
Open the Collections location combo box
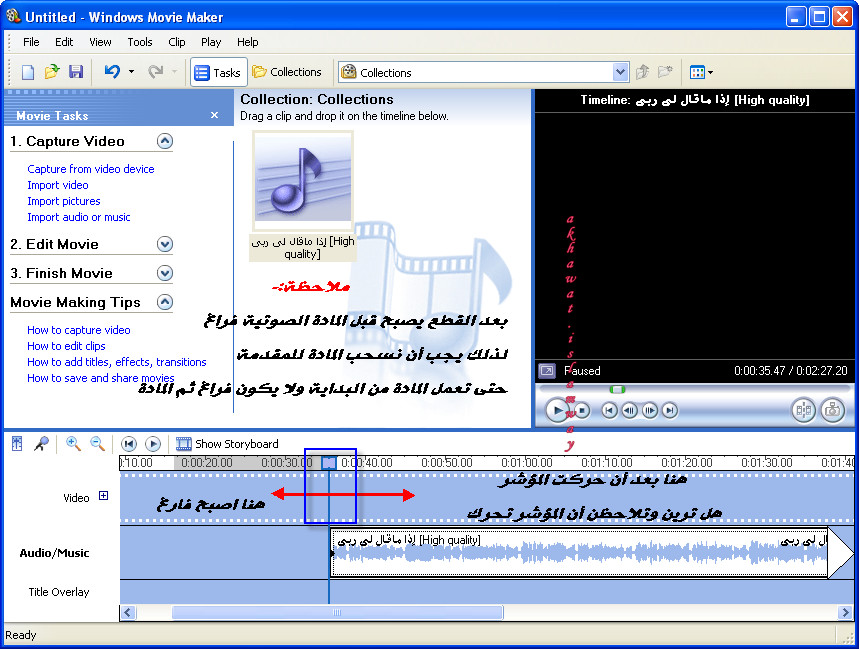pyautogui.click(x=483, y=72)
